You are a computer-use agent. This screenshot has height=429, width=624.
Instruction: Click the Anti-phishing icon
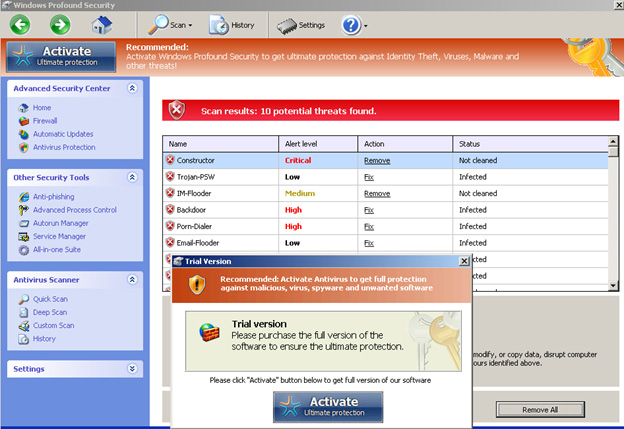pos(24,197)
